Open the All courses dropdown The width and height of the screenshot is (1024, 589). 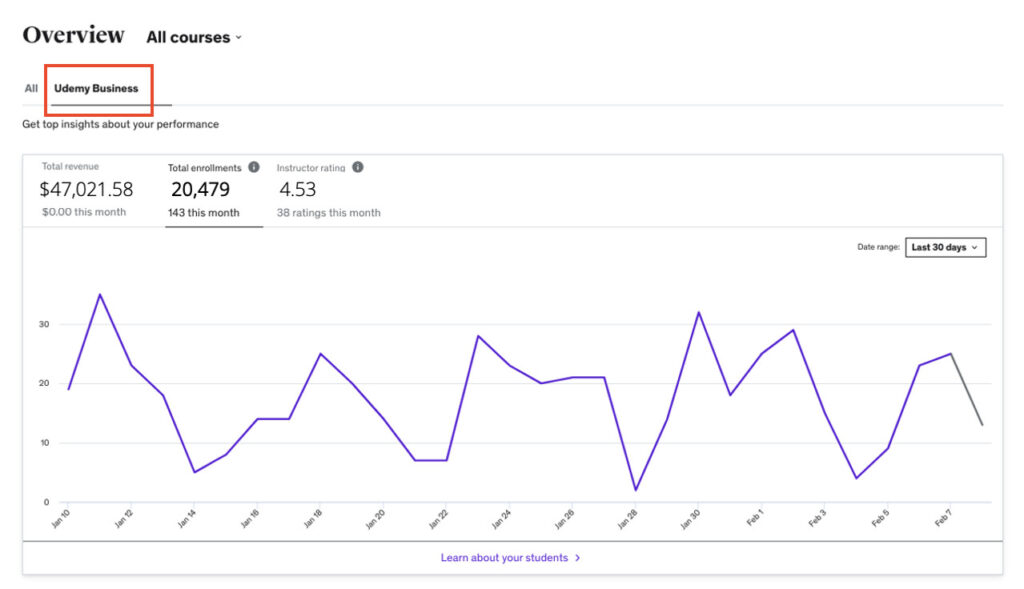194,37
